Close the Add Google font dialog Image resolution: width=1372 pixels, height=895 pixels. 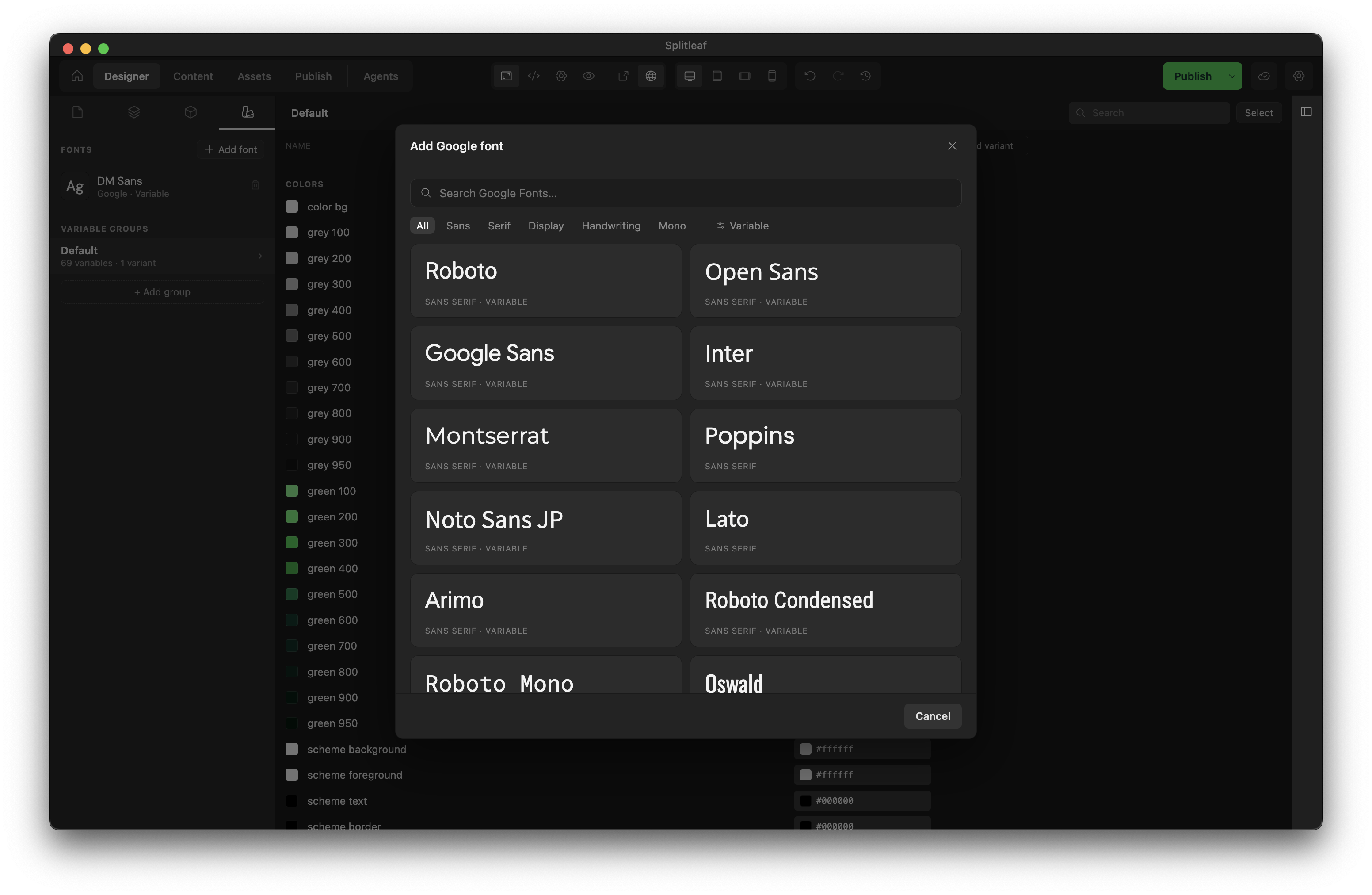click(952, 146)
